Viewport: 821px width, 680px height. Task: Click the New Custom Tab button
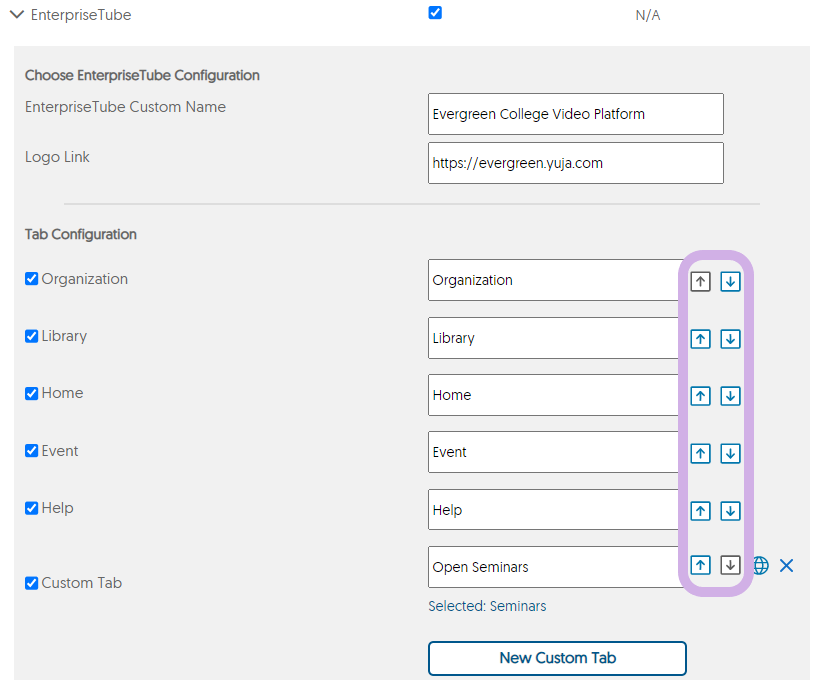[x=557, y=658]
